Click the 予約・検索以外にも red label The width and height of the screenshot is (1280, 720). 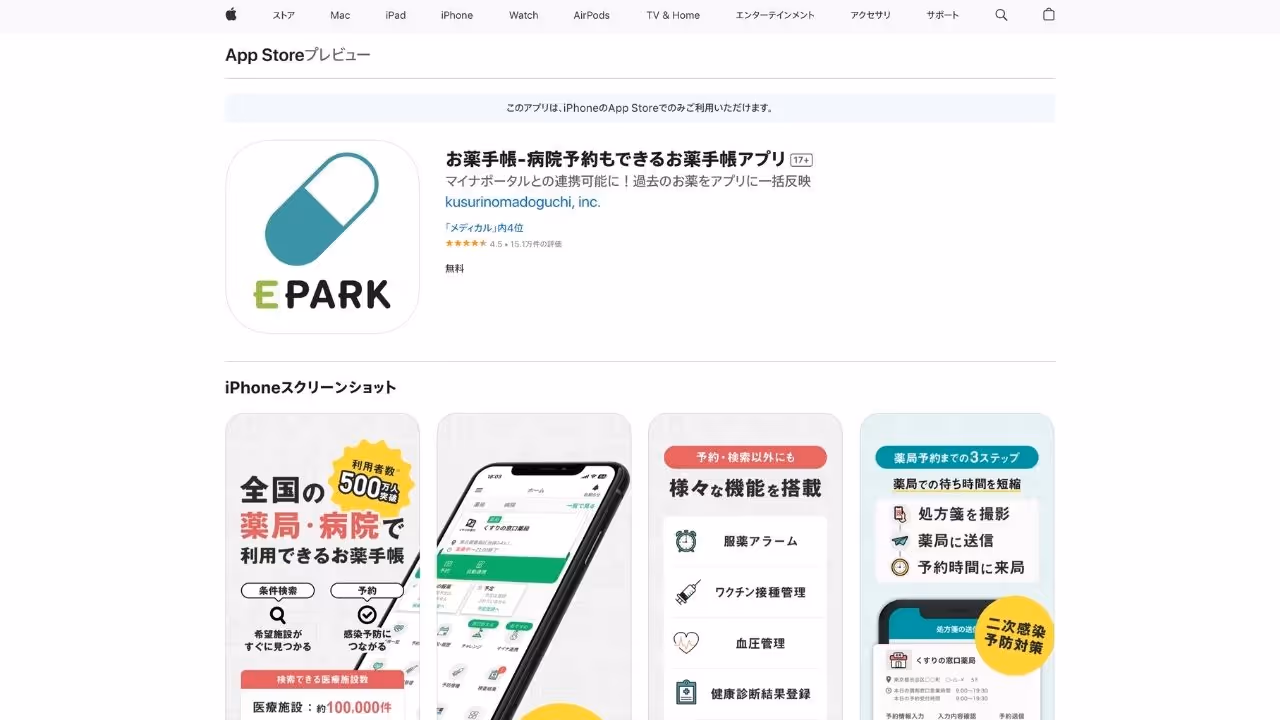pyautogui.click(x=746, y=457)
